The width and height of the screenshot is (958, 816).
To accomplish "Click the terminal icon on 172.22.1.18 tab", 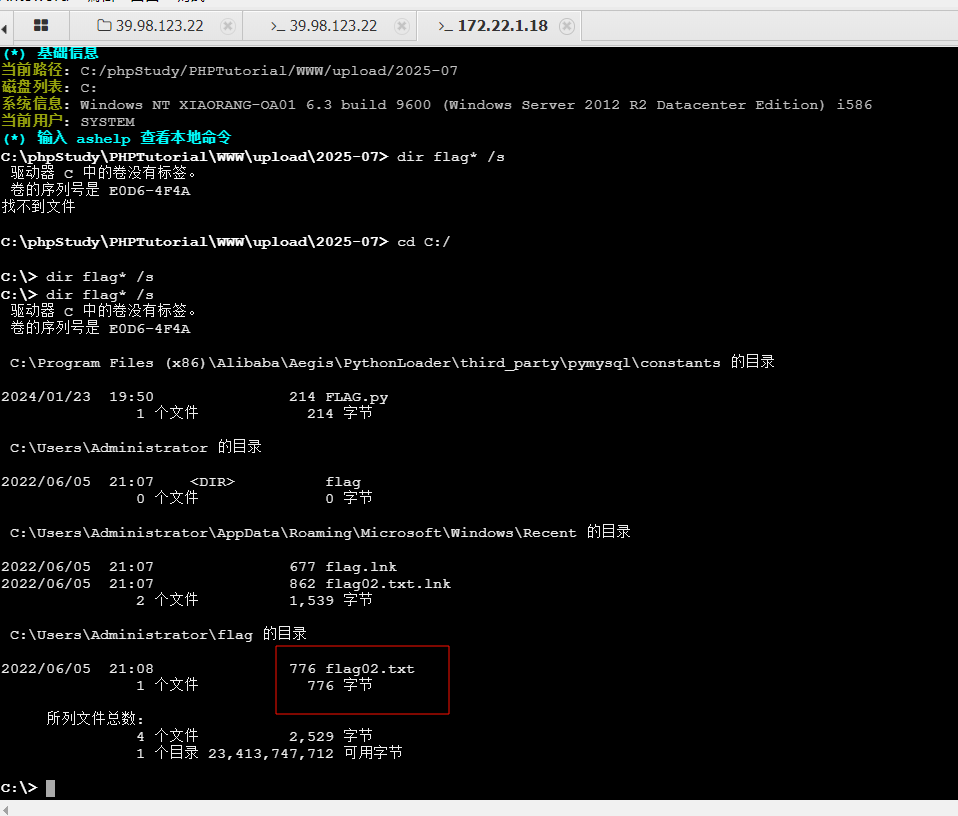I will pos(445,26).
